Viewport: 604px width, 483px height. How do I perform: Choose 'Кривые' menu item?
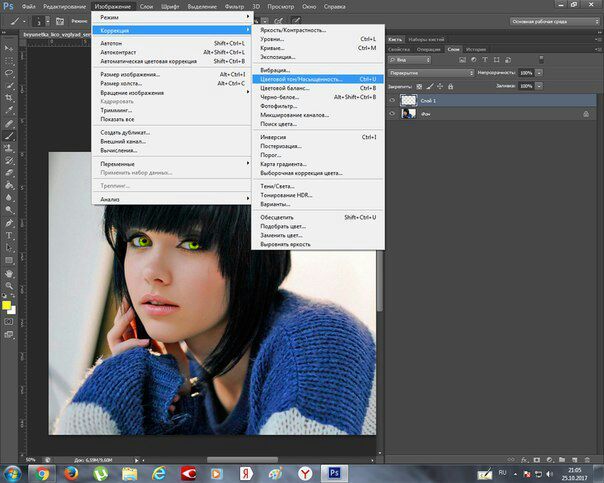coord(318,48)
